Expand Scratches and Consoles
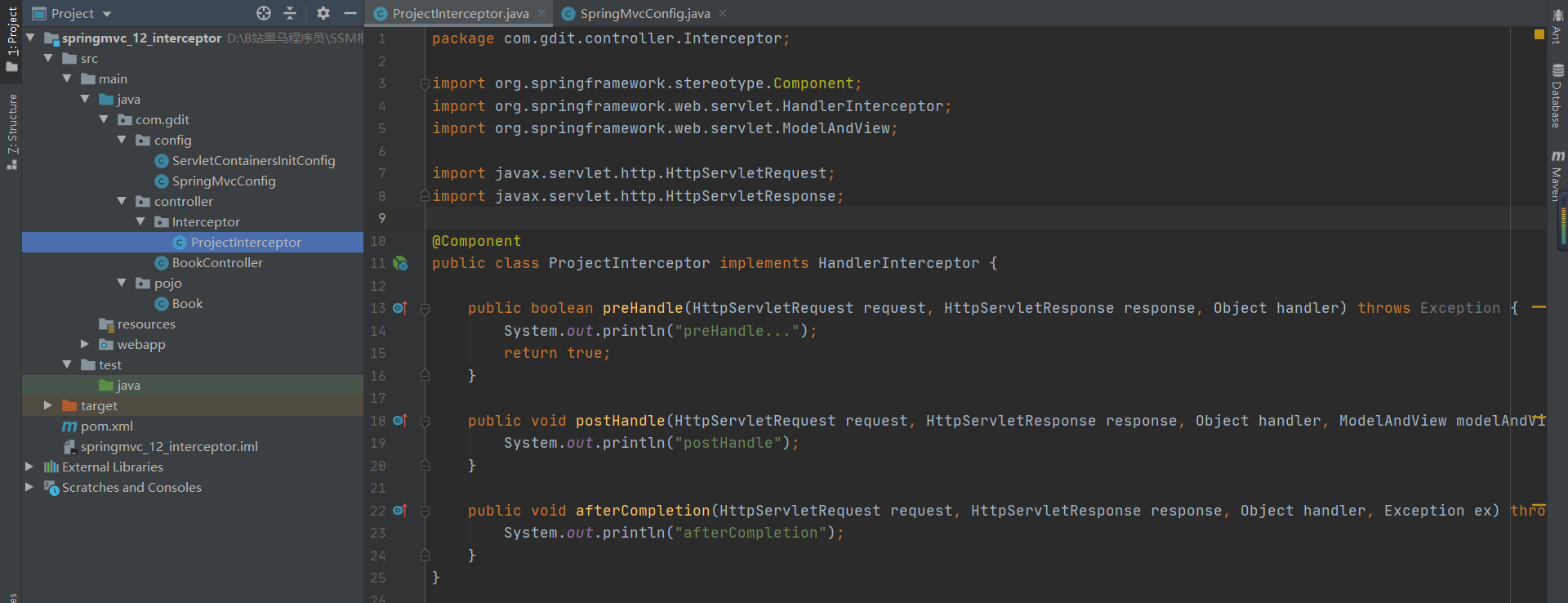Screen dimensions: 1568x603 [30, 487]
